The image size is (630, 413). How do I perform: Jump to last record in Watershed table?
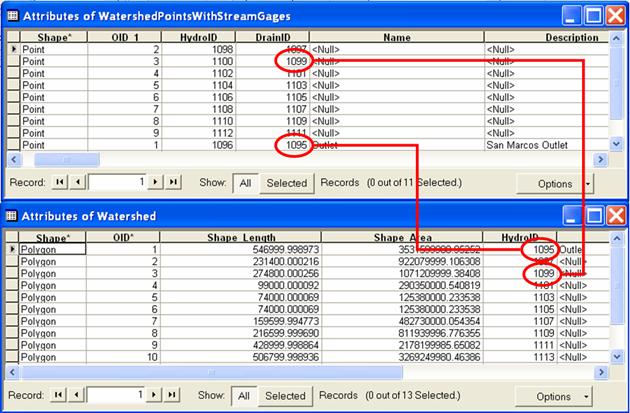[173, 395]
